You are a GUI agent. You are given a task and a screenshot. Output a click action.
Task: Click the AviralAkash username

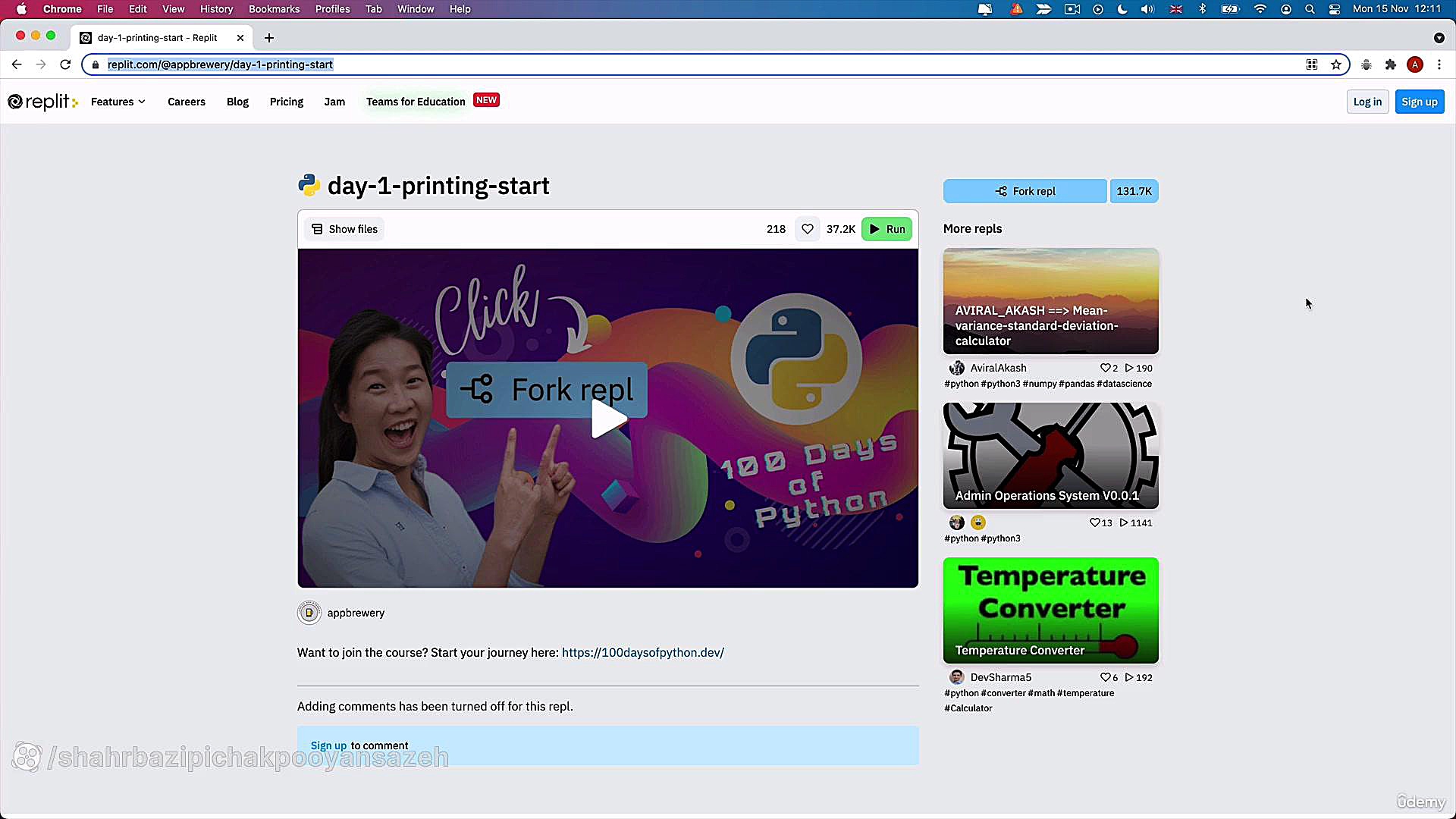[998, 368]
